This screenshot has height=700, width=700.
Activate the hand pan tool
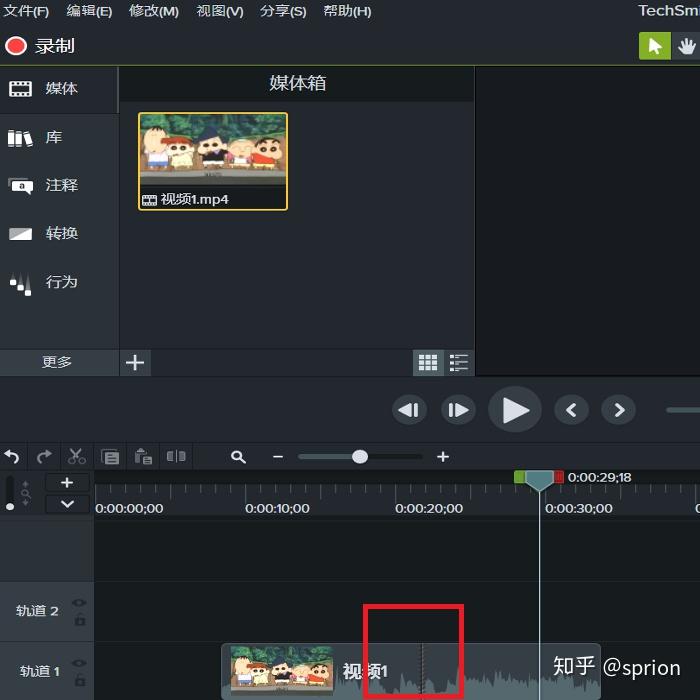[686, 46]
